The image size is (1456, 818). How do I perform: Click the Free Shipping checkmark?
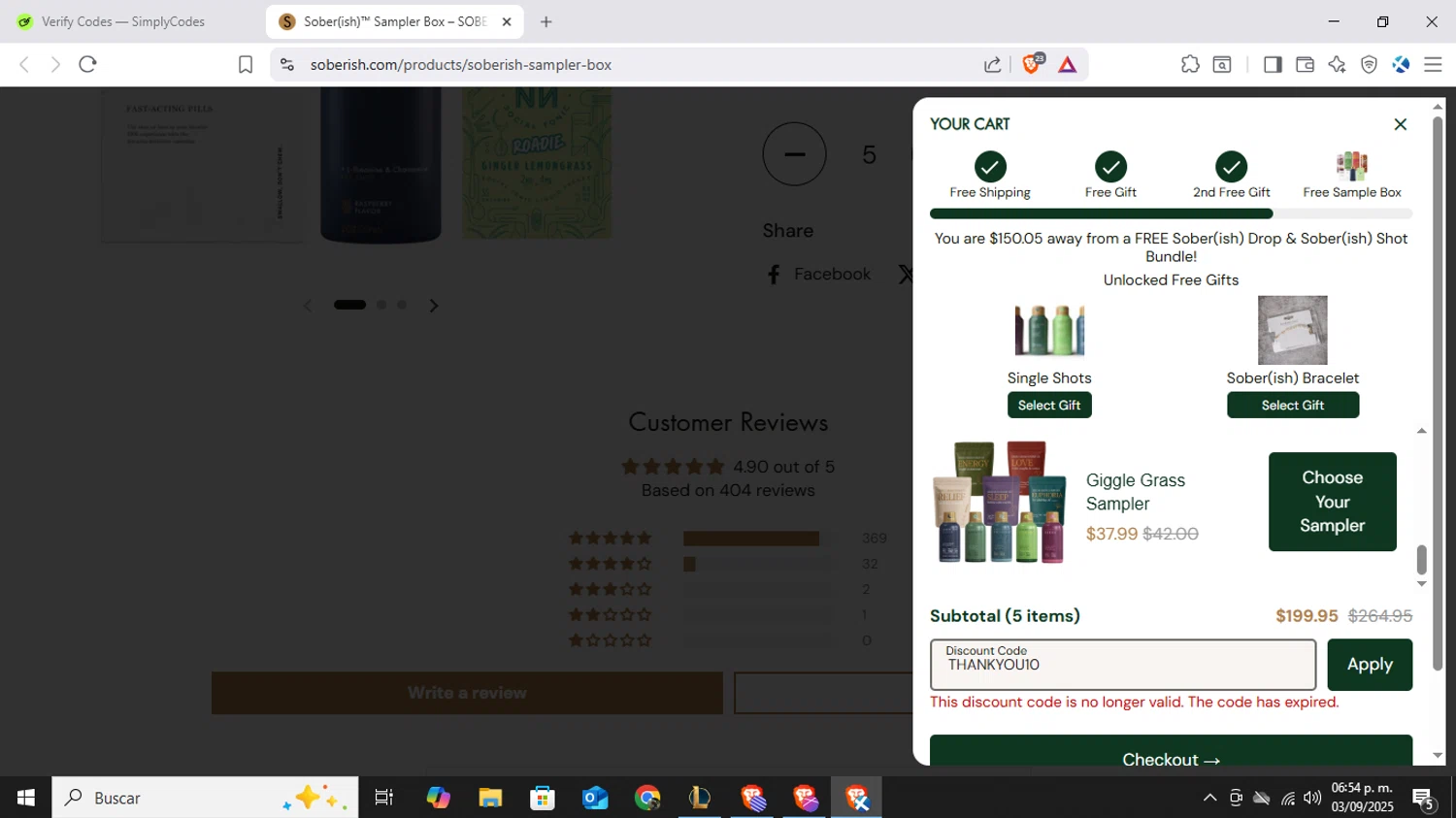(990, 167)
